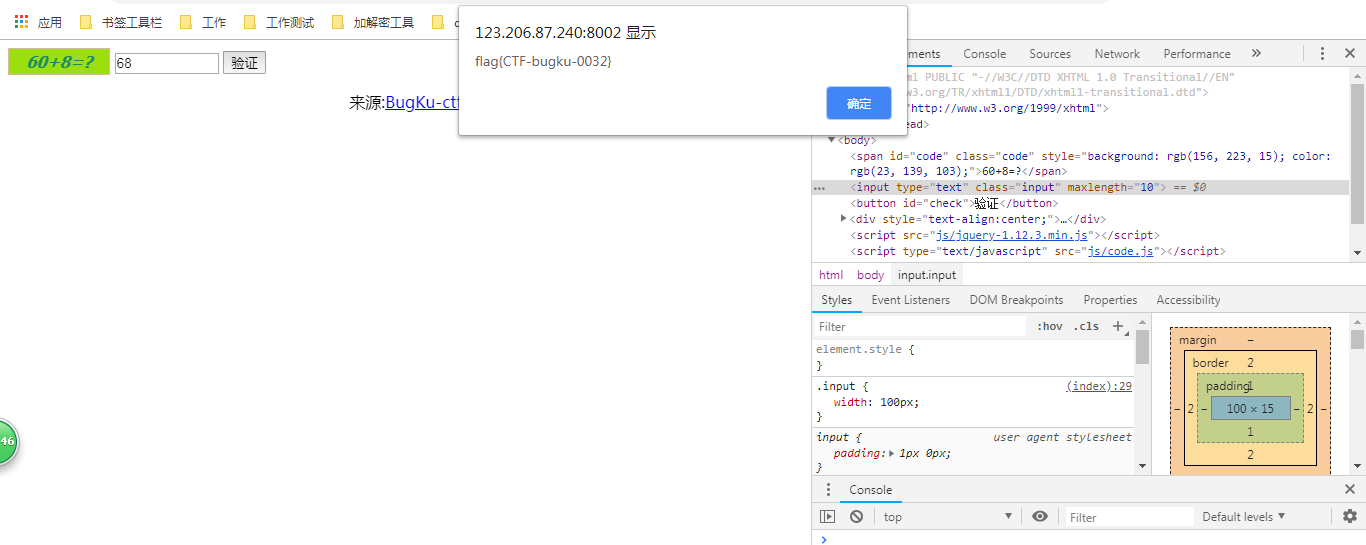The image size is (1366, 545).
Task: Click the Styles pane vertical scrollbar
Action: 1142,395
